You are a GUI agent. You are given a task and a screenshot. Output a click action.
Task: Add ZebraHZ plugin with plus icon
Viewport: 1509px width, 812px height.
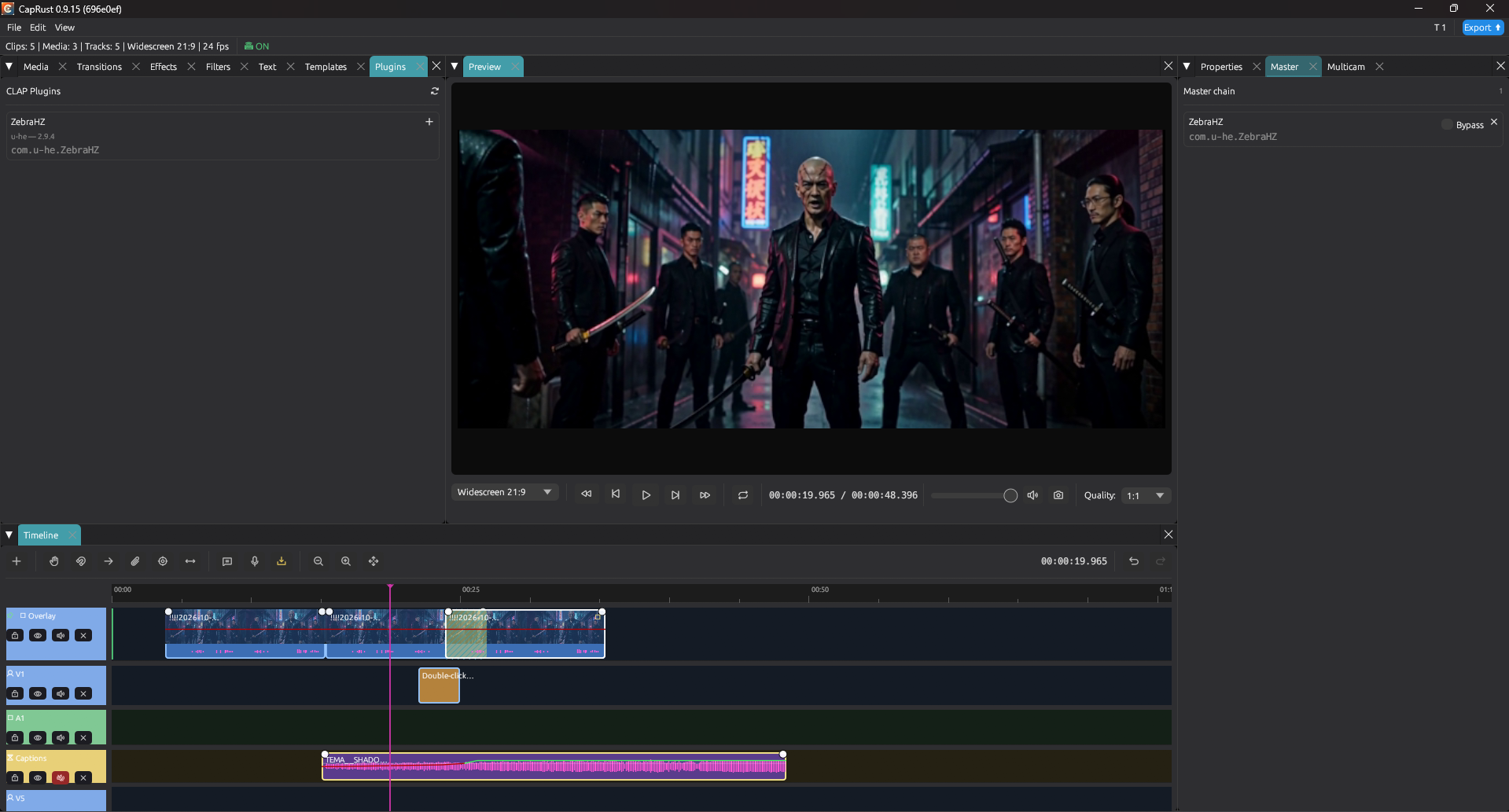429,122
